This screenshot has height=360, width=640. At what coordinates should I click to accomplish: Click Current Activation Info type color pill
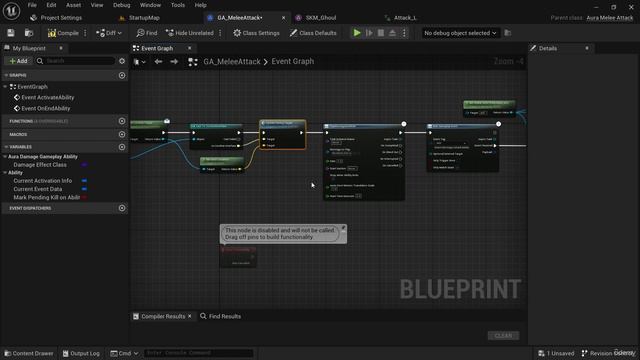[x=84, y=181]
